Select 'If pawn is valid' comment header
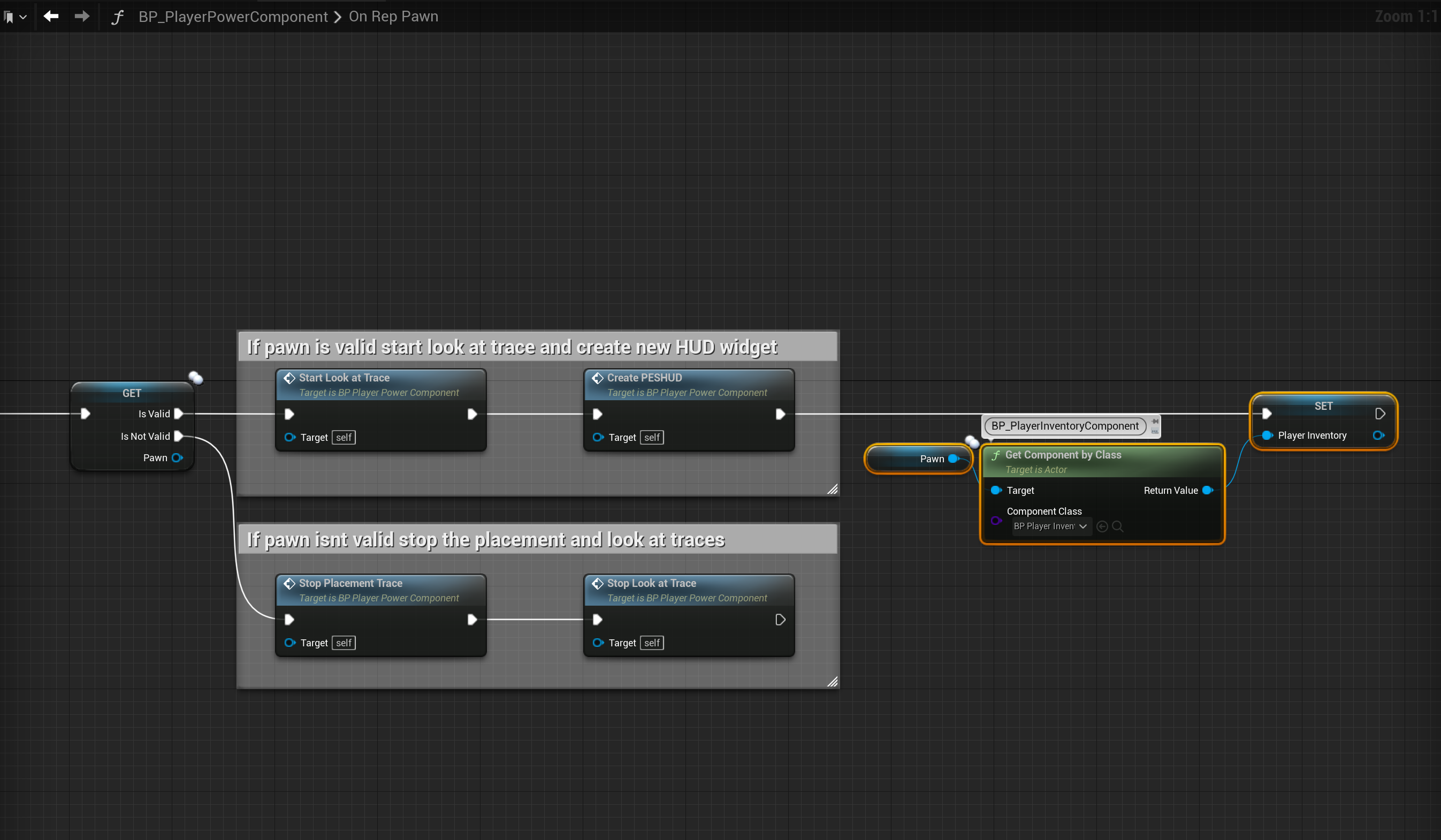 tap(512, 347)
